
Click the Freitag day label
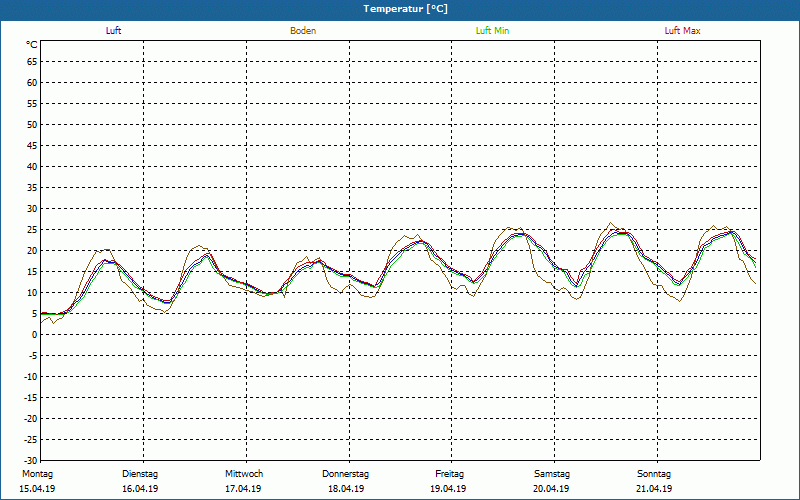tap(449, 474)
